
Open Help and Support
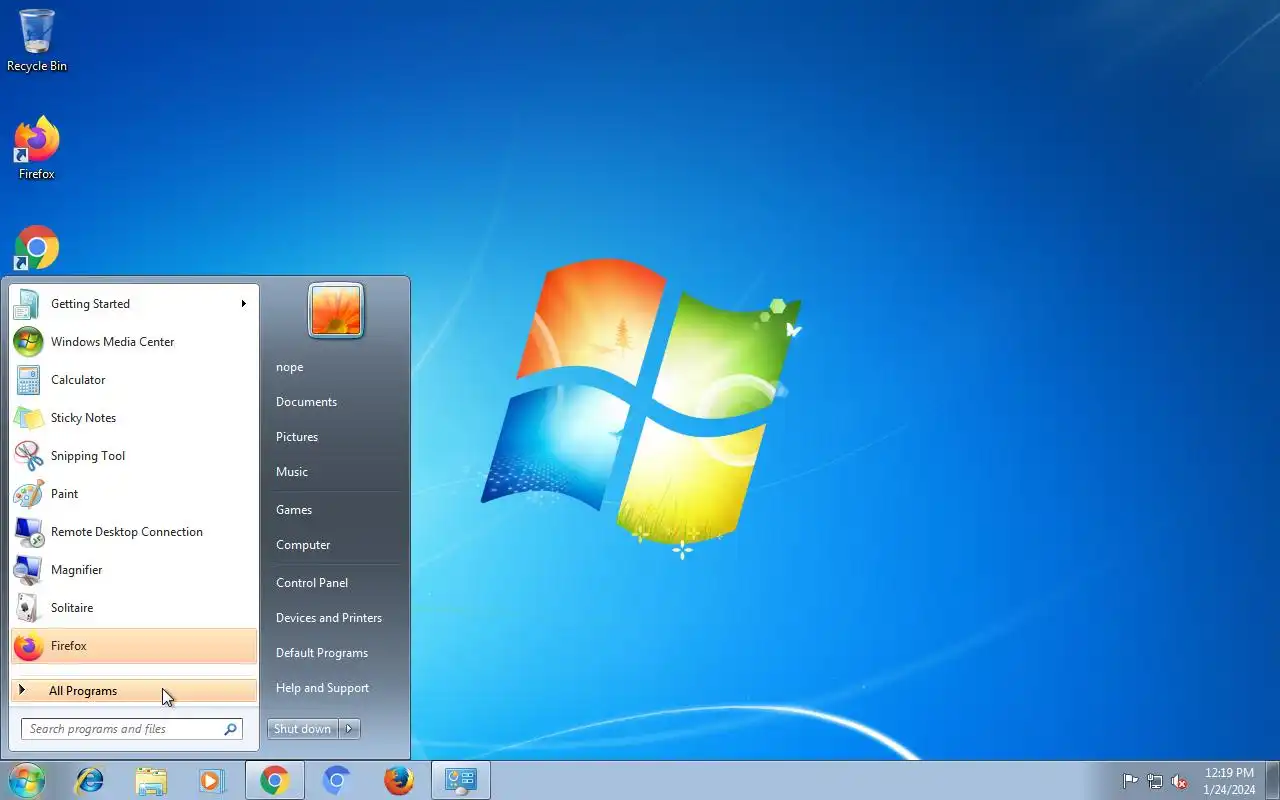[322, 688]
